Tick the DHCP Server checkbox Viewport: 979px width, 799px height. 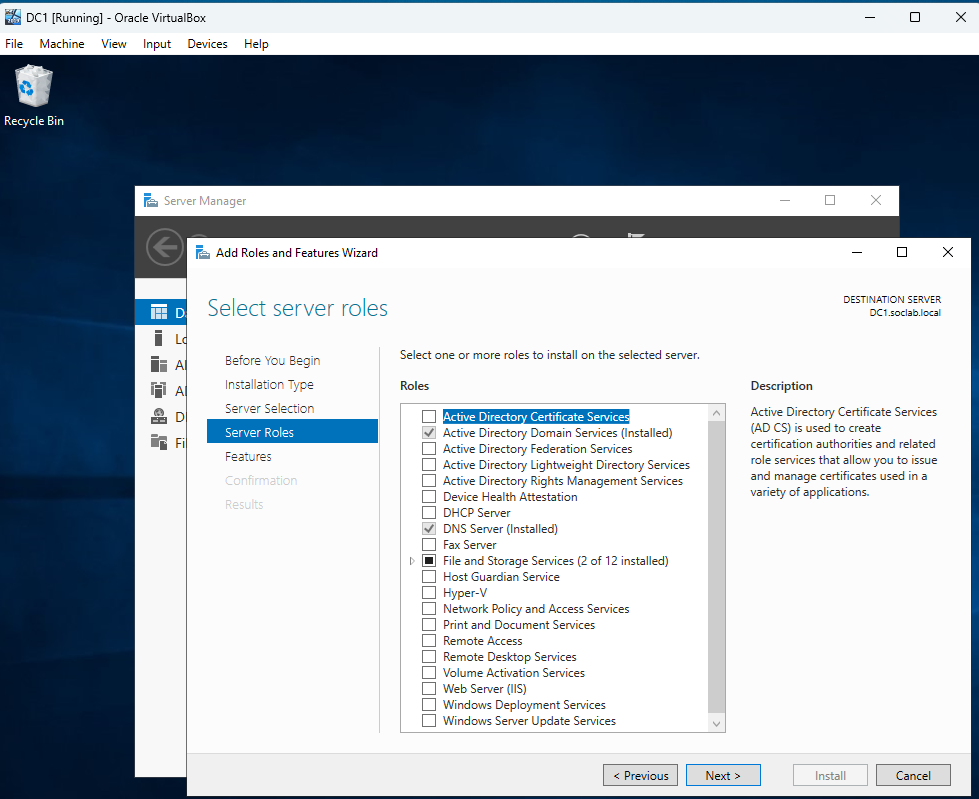[429, 512]
